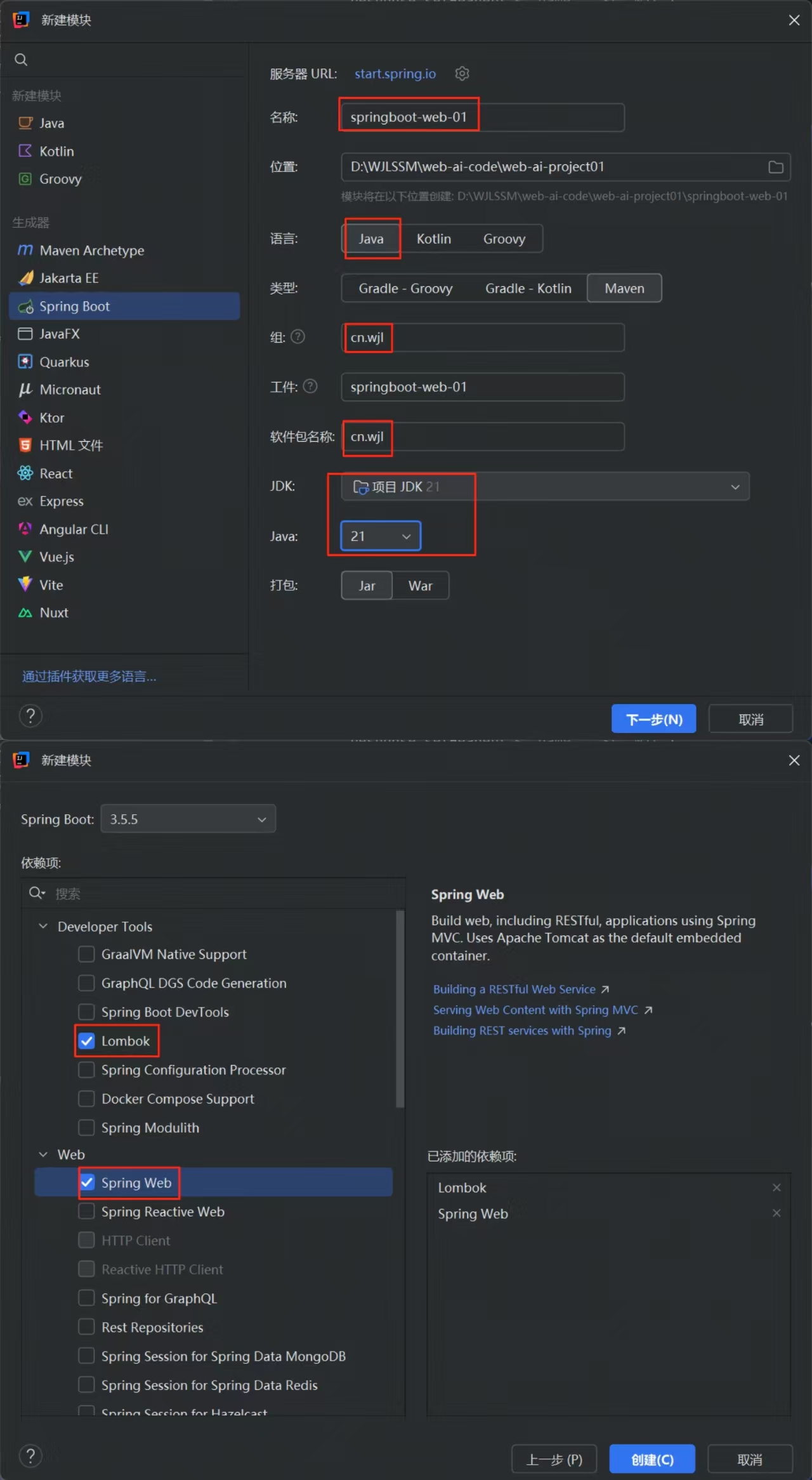Focus the dependency 搜索 search field
812x1480 pixels.
(x=213, y=894)
